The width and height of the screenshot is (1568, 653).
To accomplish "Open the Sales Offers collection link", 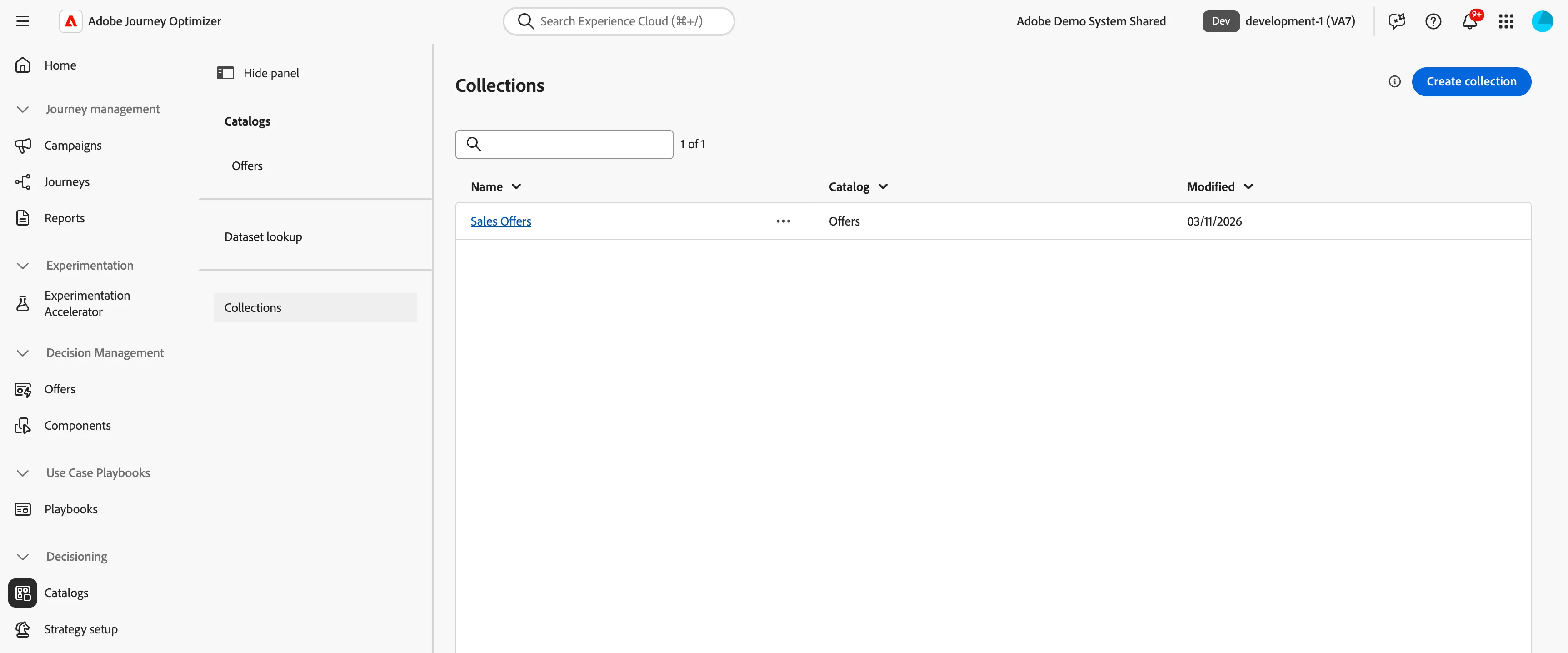I will click(x=500, y=221).
